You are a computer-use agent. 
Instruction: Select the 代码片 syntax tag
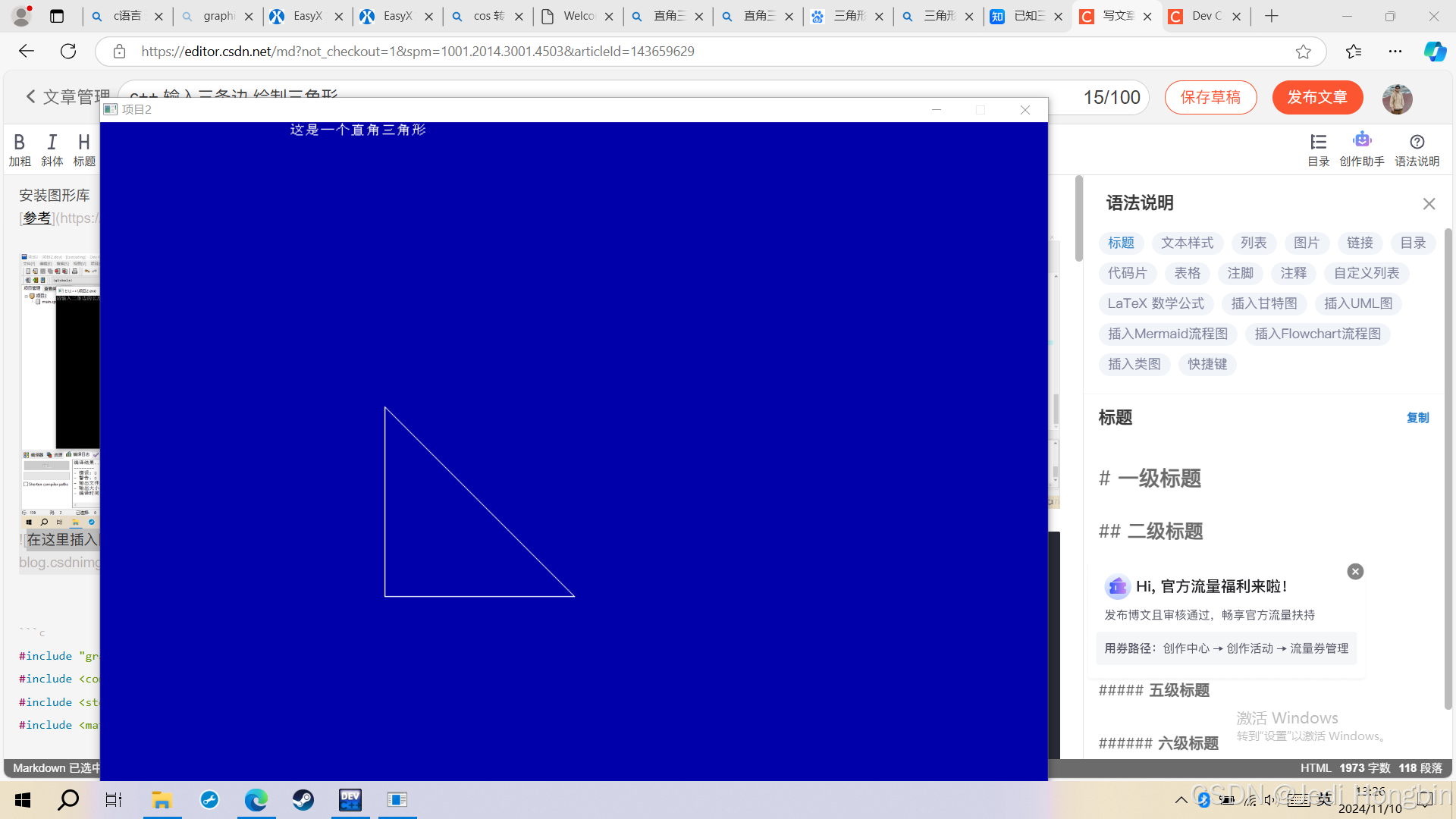click(x=1128, y=273)
